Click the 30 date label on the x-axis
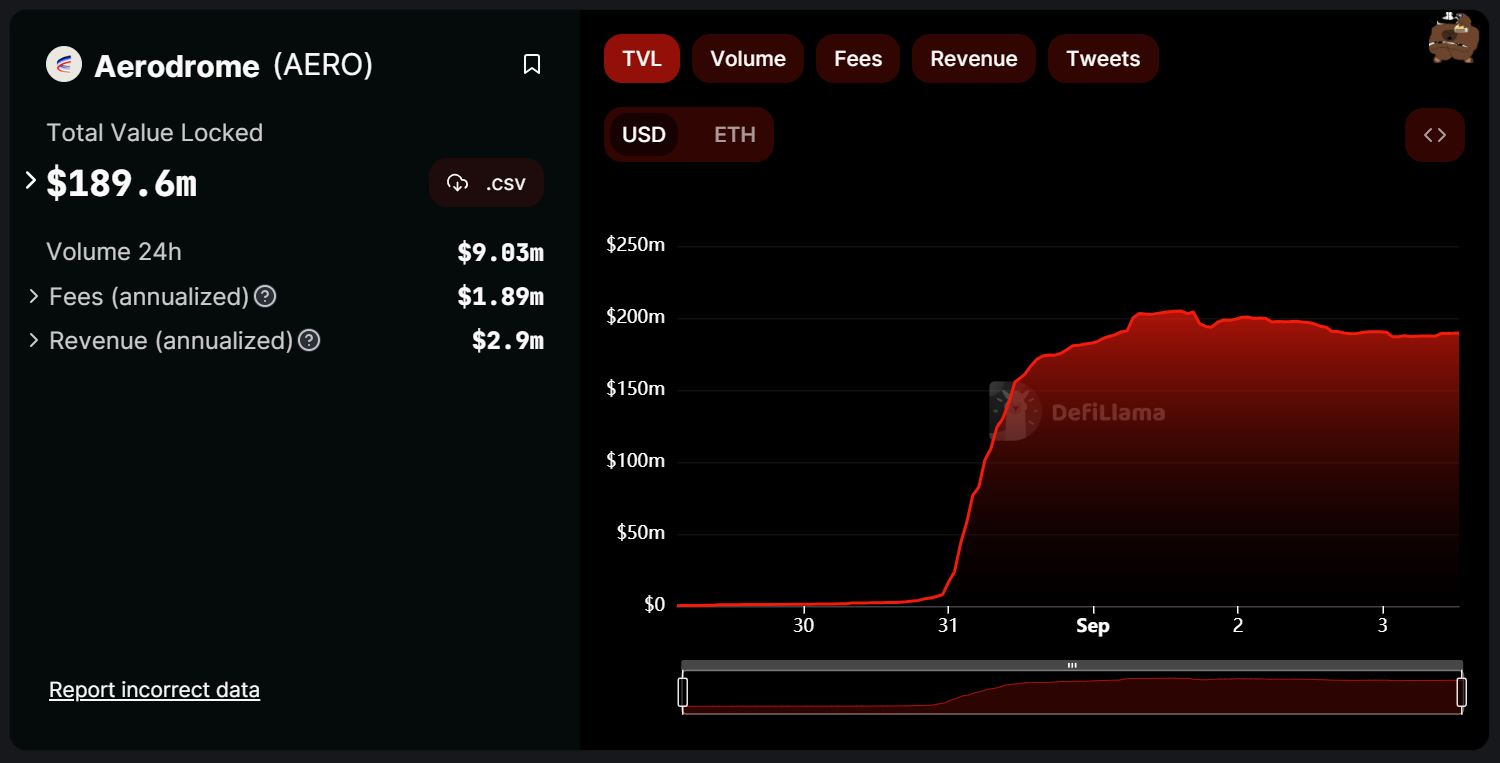This screenshot has width=1500, height=763. coord(803,626)
